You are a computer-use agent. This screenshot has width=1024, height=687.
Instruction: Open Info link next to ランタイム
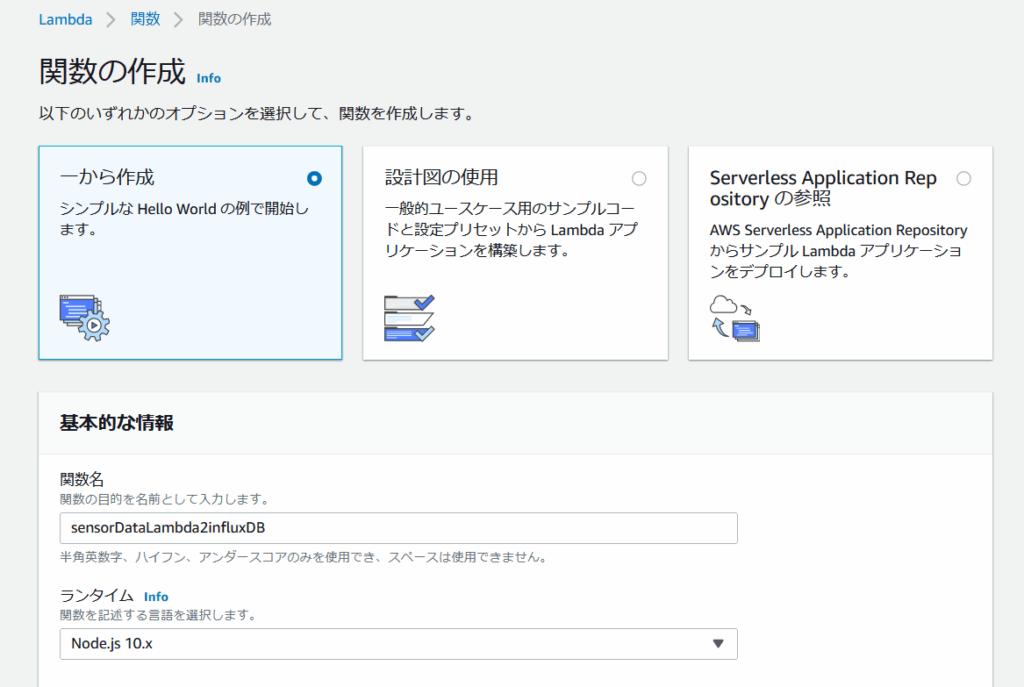[x=156, y=597]
